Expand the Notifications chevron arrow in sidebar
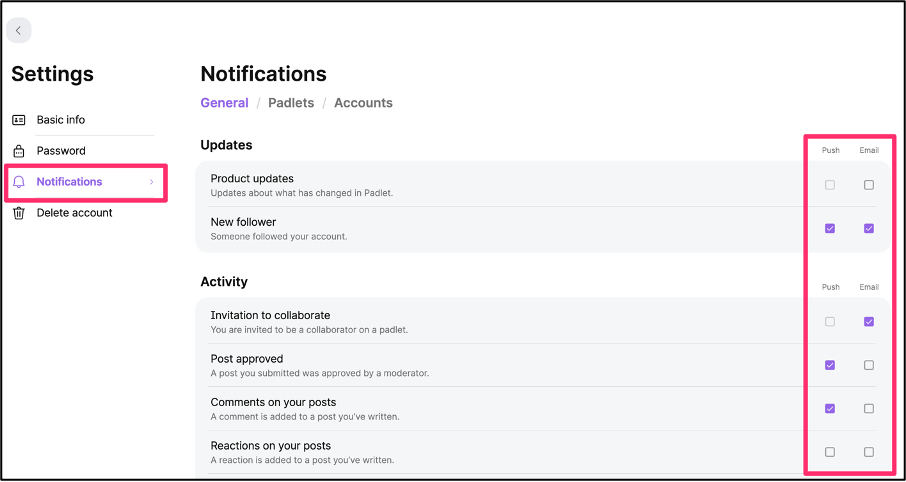906x482 pixels. (x=151, y=182)
